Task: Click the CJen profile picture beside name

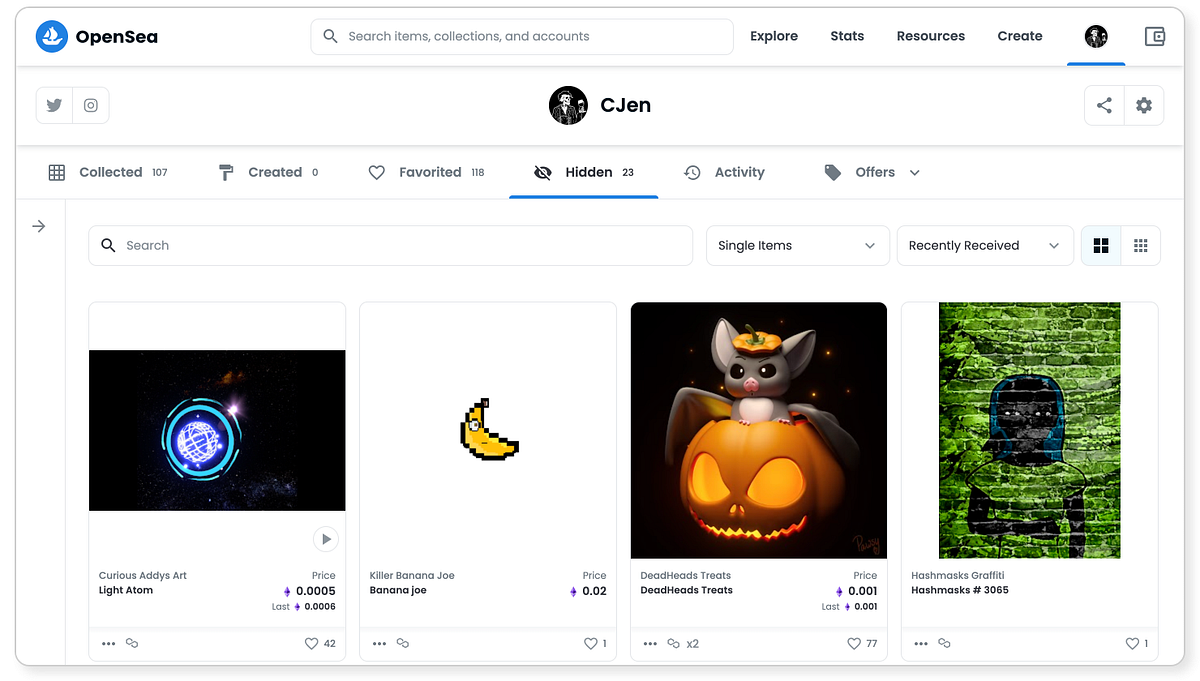Action: pos(568,105)
